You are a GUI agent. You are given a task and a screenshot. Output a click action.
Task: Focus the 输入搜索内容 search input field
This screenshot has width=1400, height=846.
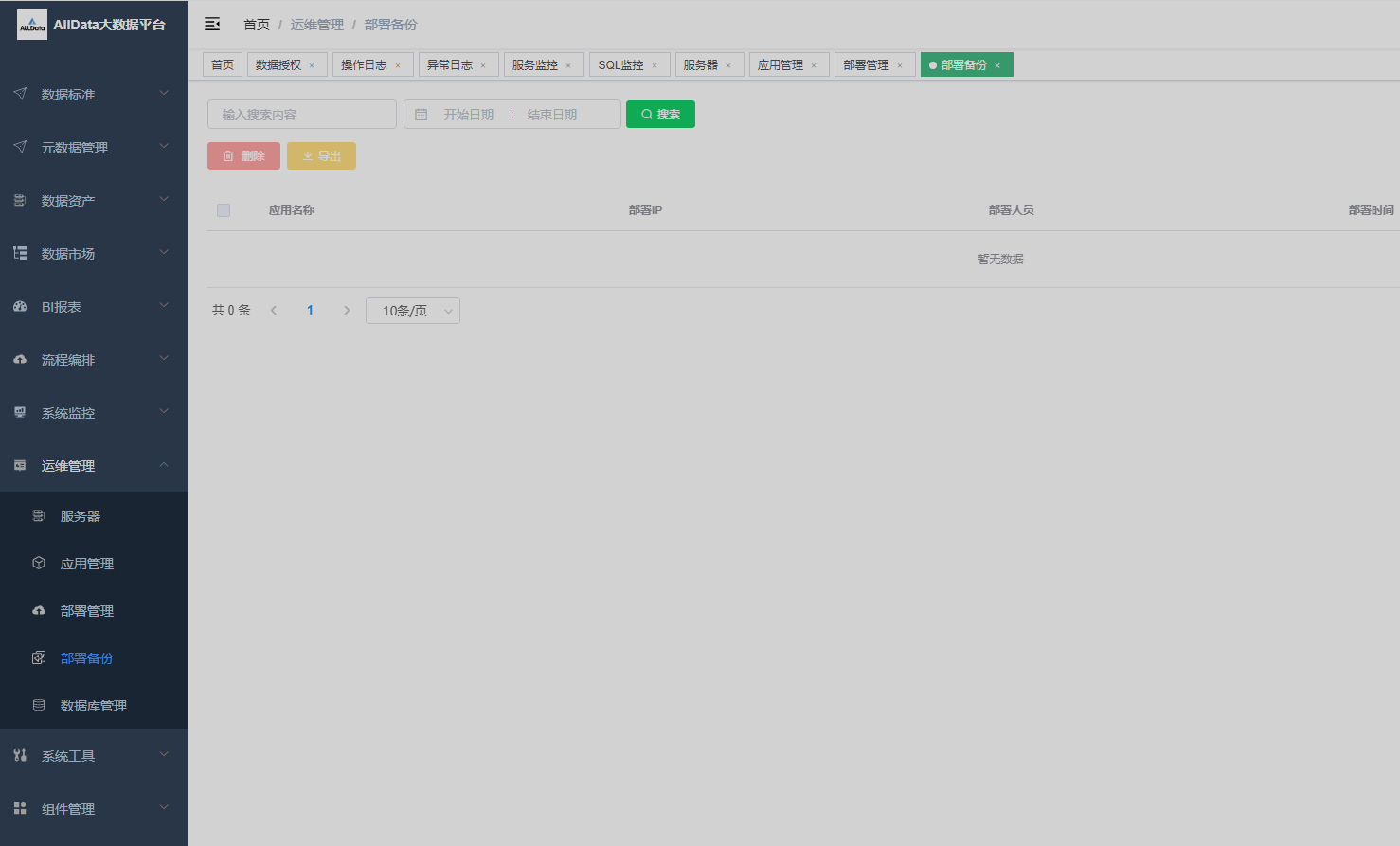tap(302, 115)
